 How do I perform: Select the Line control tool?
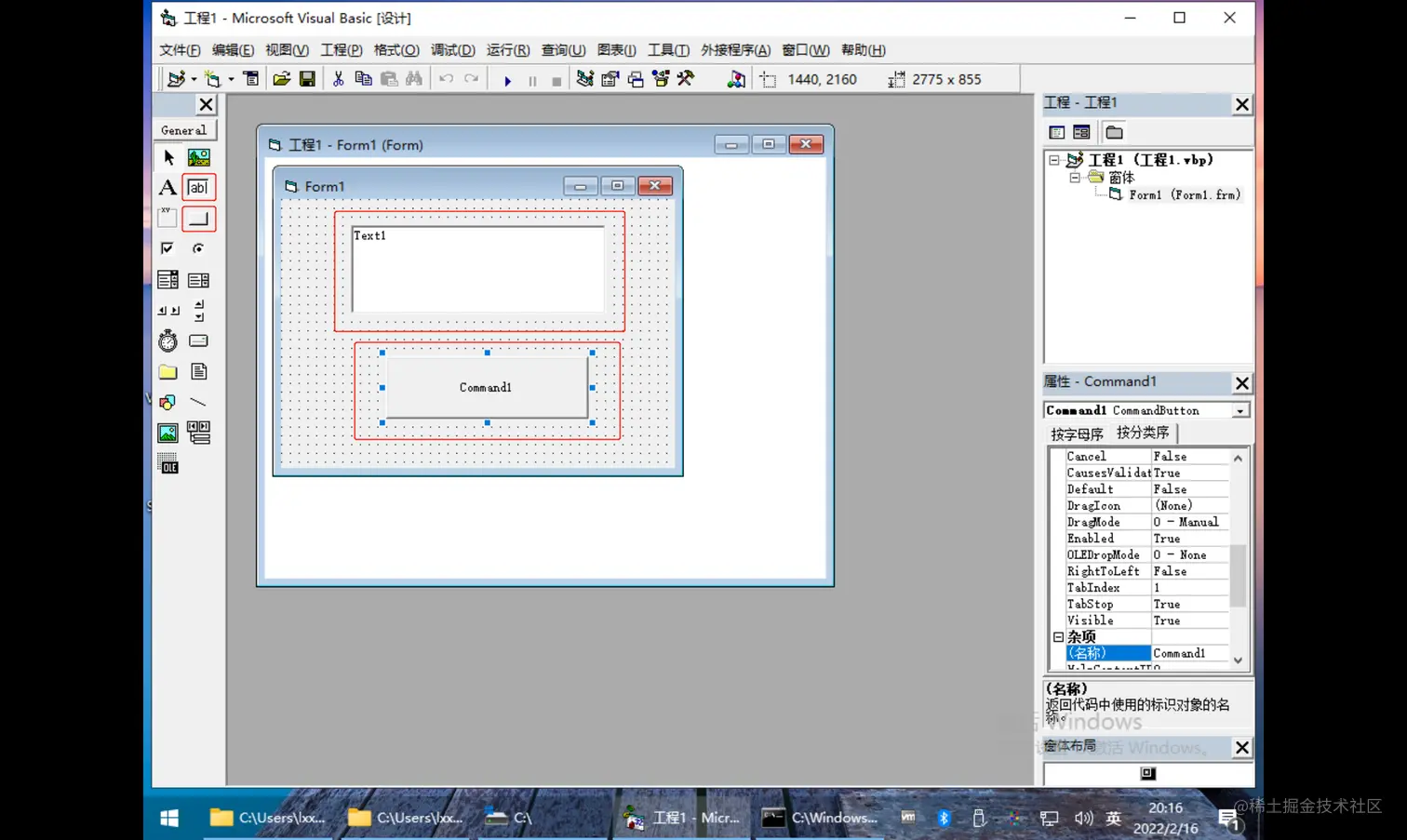pos(198,402)
